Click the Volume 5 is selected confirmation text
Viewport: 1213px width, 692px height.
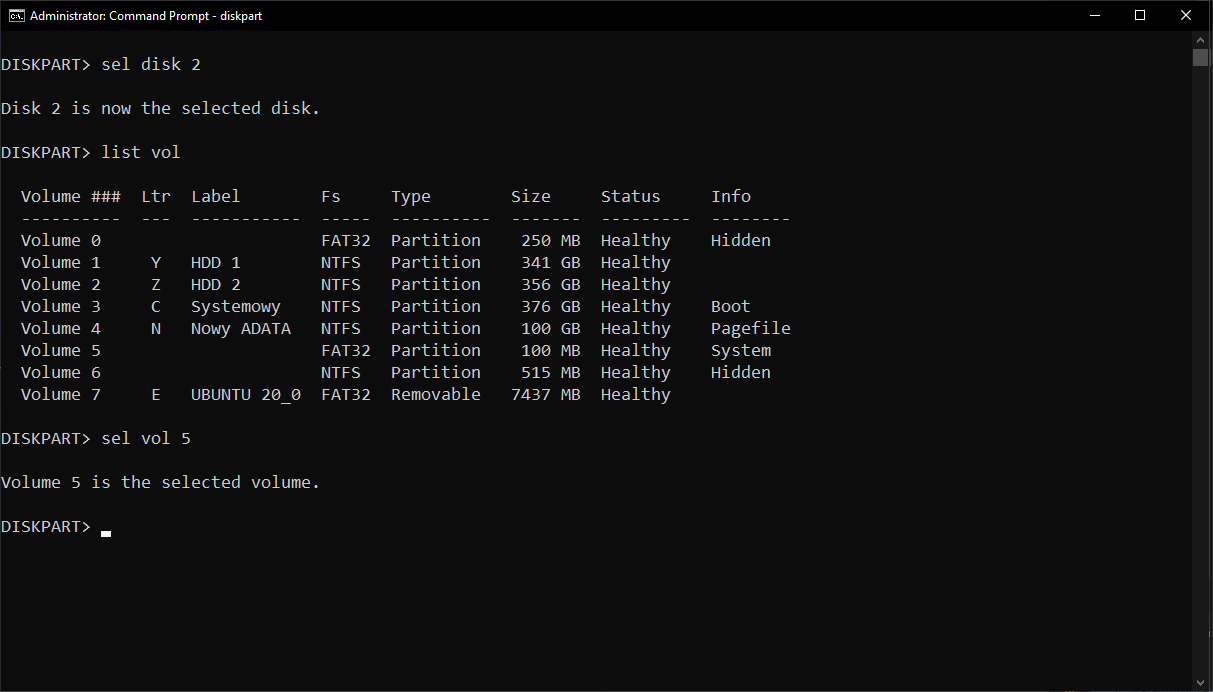pyautogui.click(x=160, y=482)
